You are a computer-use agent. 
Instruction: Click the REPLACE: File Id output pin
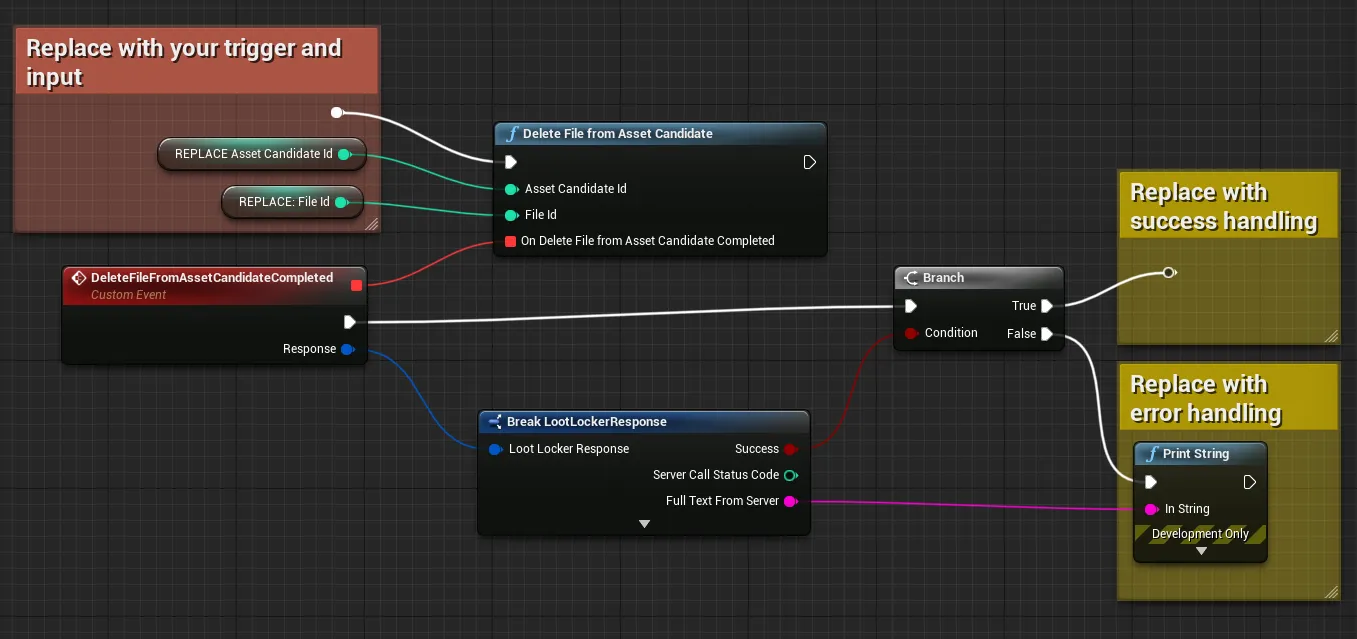340,202
